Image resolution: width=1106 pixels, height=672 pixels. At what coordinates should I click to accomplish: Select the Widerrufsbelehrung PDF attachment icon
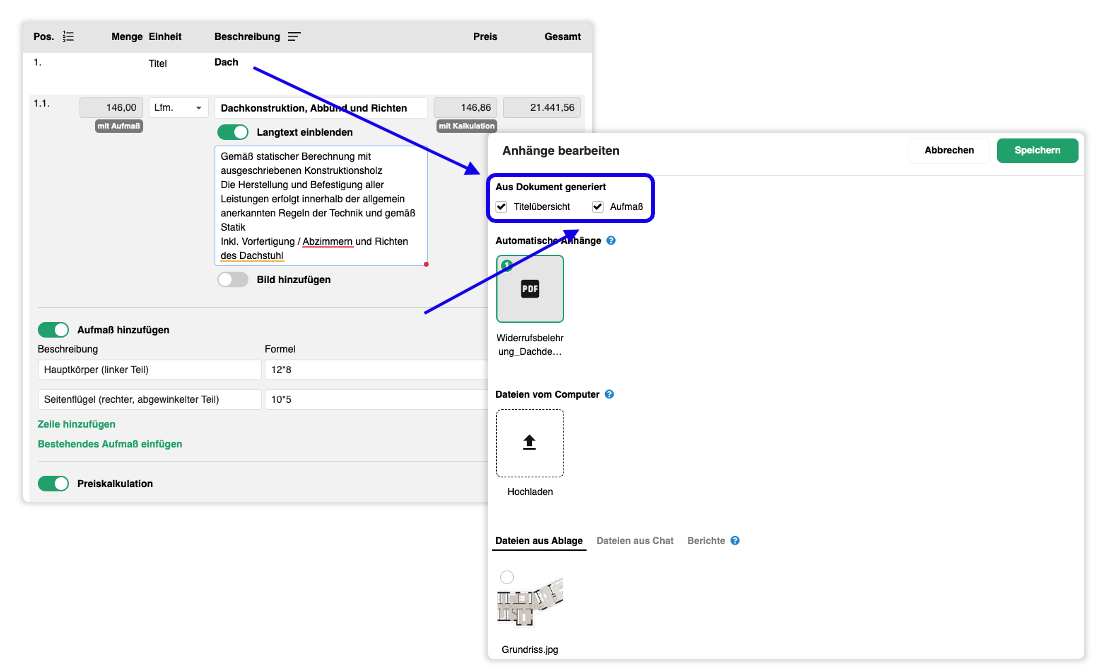(x=530, y=288)
